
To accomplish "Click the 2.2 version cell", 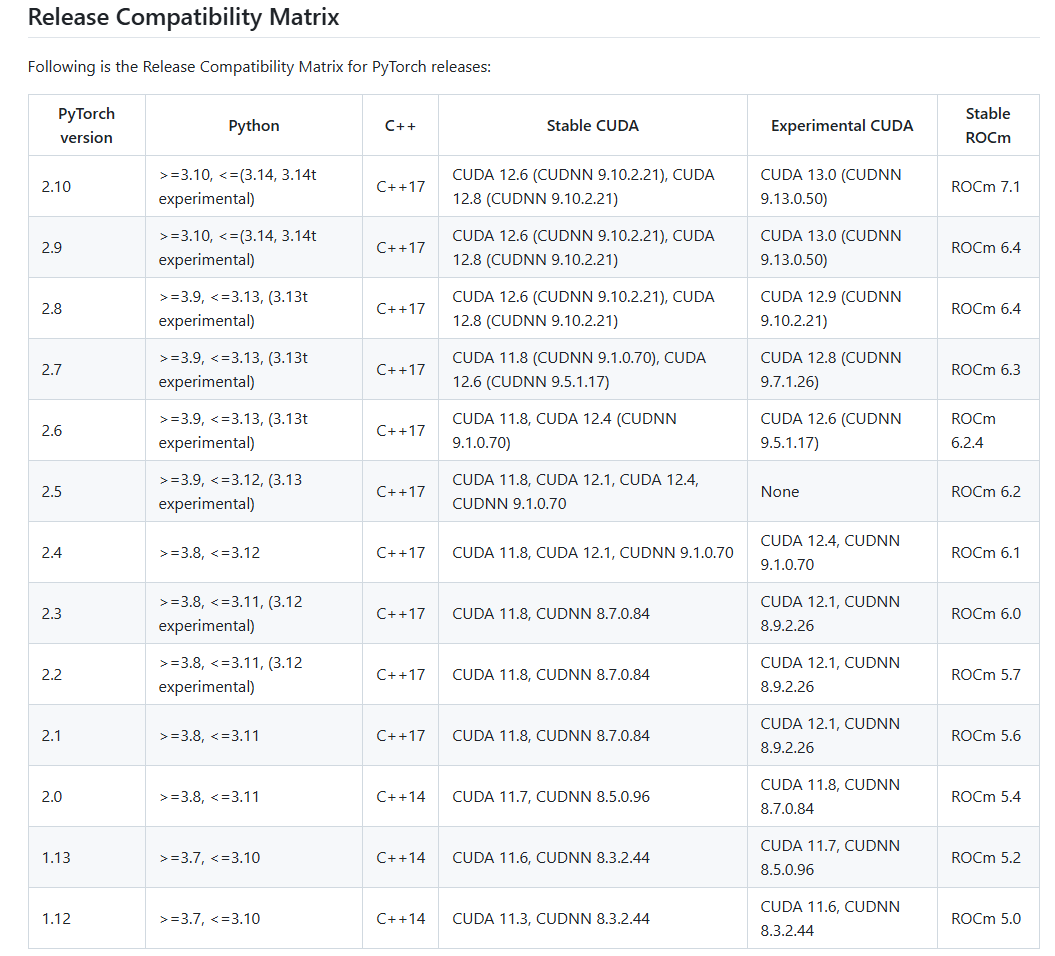I will [x=86, y=674].
